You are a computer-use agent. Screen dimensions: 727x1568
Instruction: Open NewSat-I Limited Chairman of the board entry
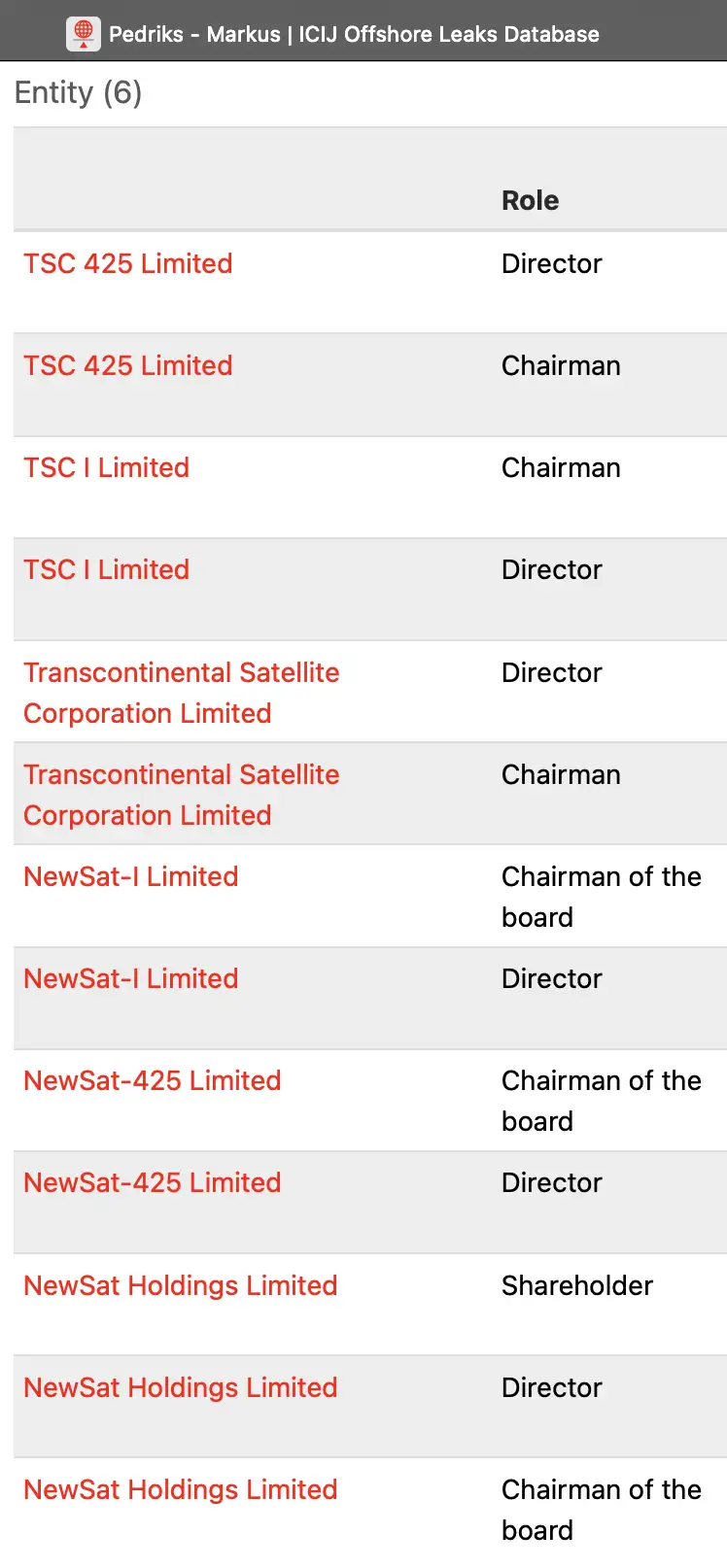(131, 877)
